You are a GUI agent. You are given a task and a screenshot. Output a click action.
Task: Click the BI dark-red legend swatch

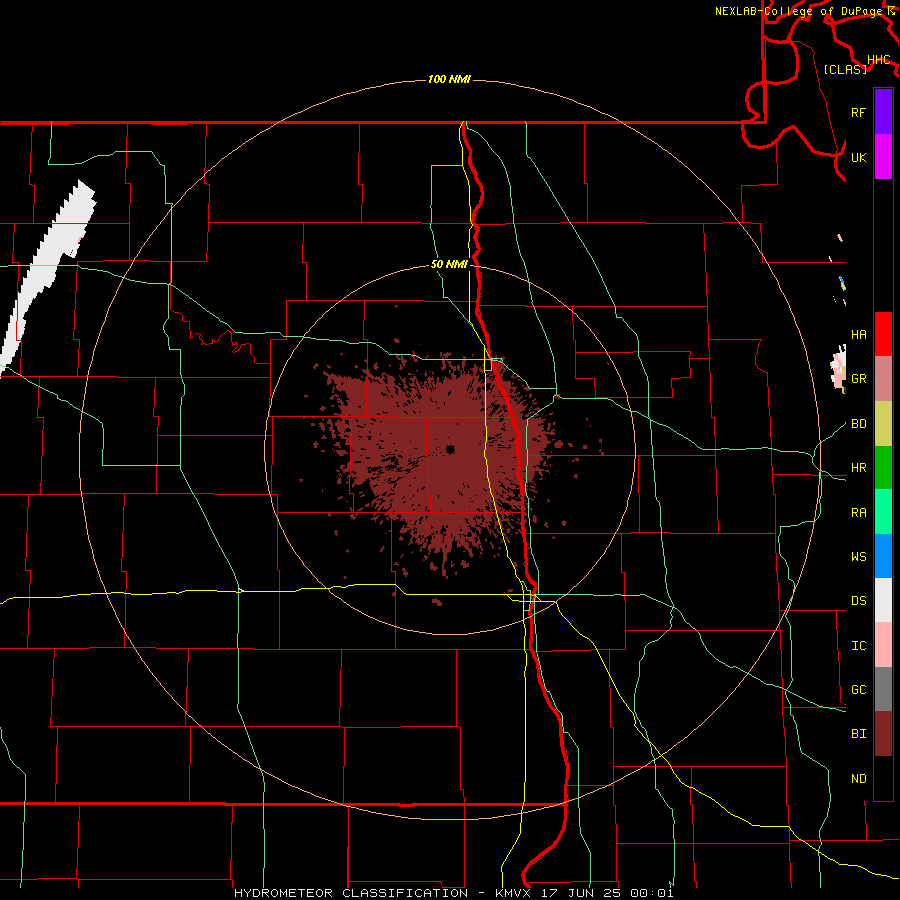point(883,734)
